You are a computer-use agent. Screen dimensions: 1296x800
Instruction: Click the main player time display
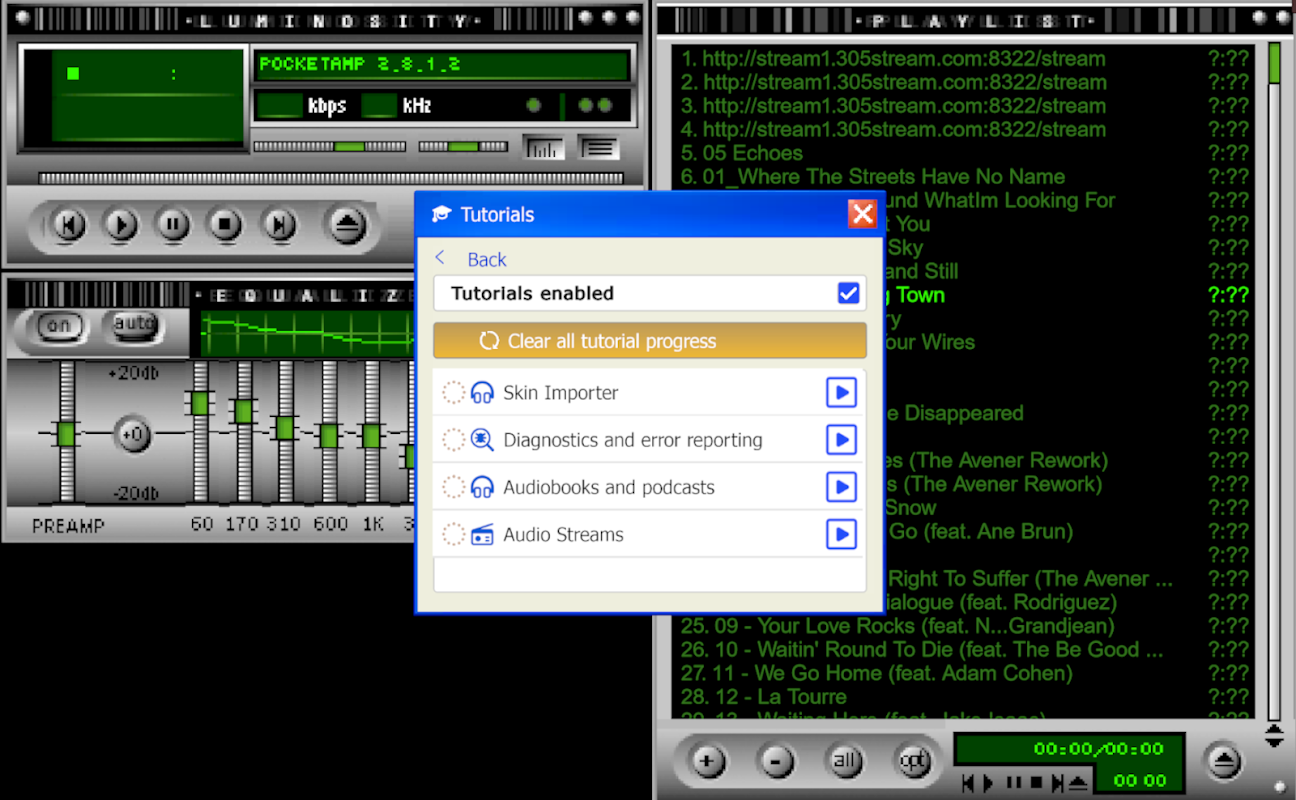(x=148, y=95)
